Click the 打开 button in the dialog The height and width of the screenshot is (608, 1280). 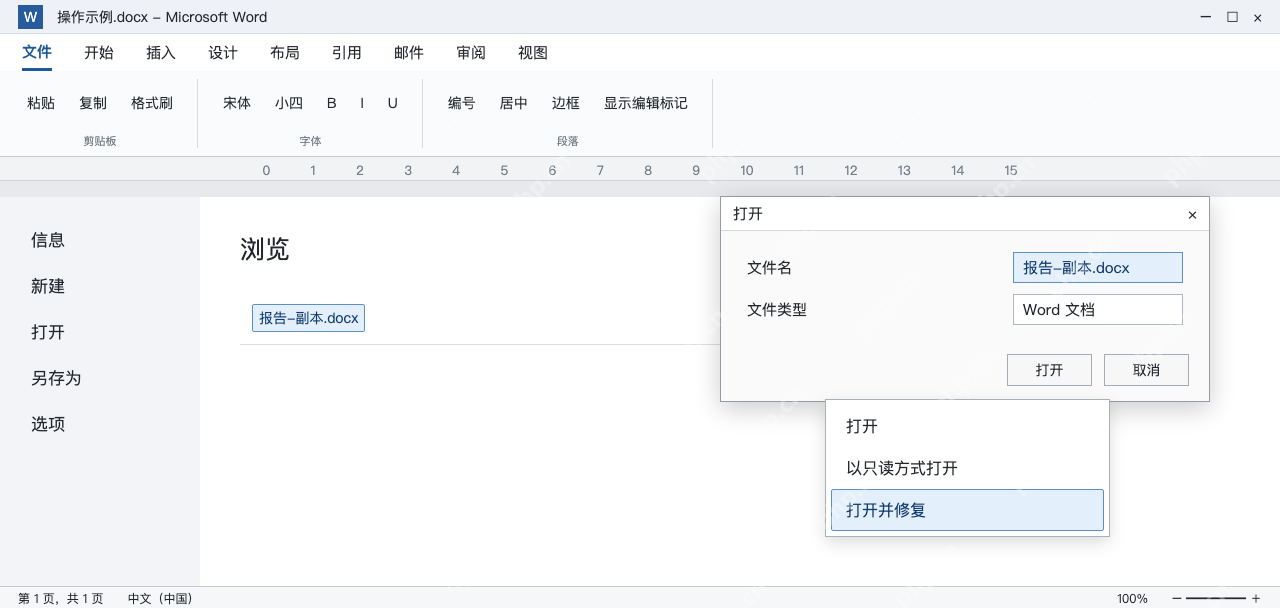(1049, 370)
